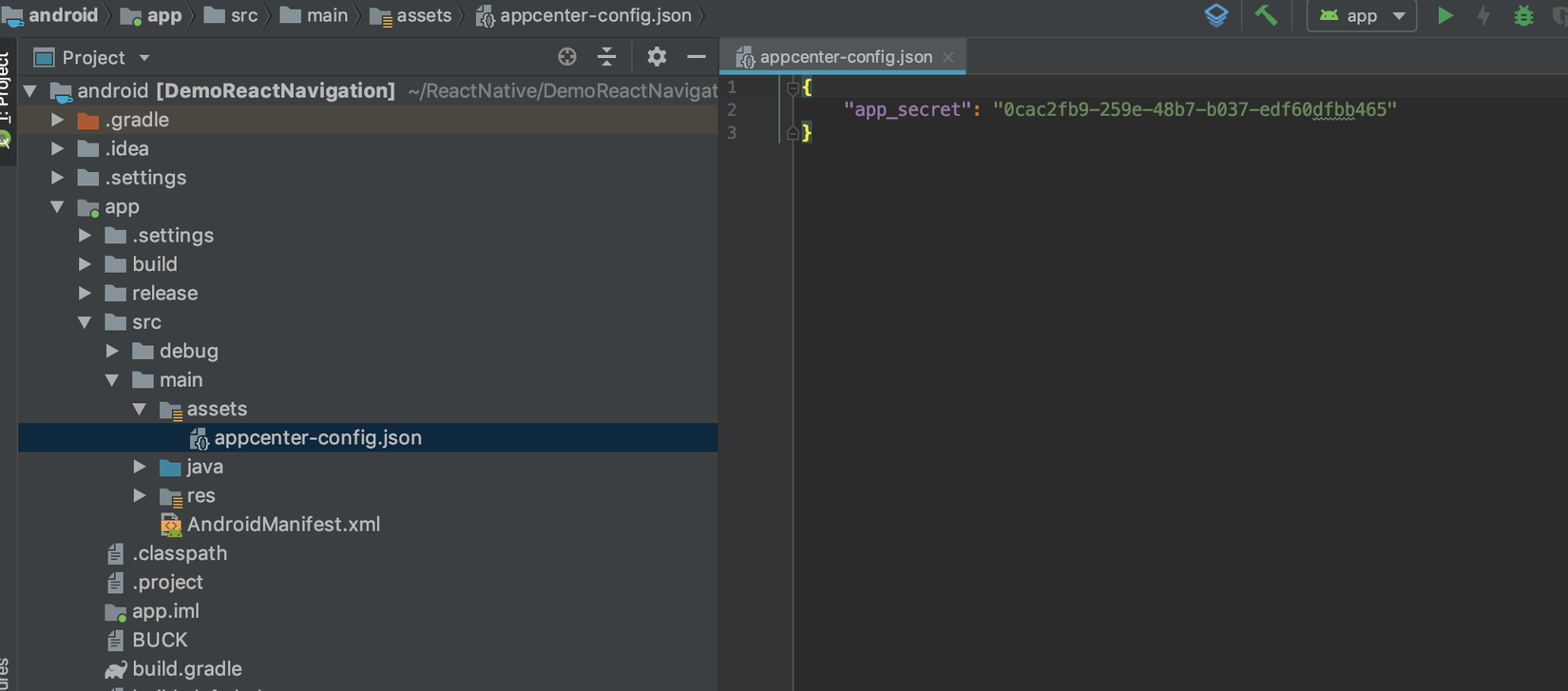Close the appcenter-config.json tab
Screen dimensions: 1568x691
click(948, 57)
